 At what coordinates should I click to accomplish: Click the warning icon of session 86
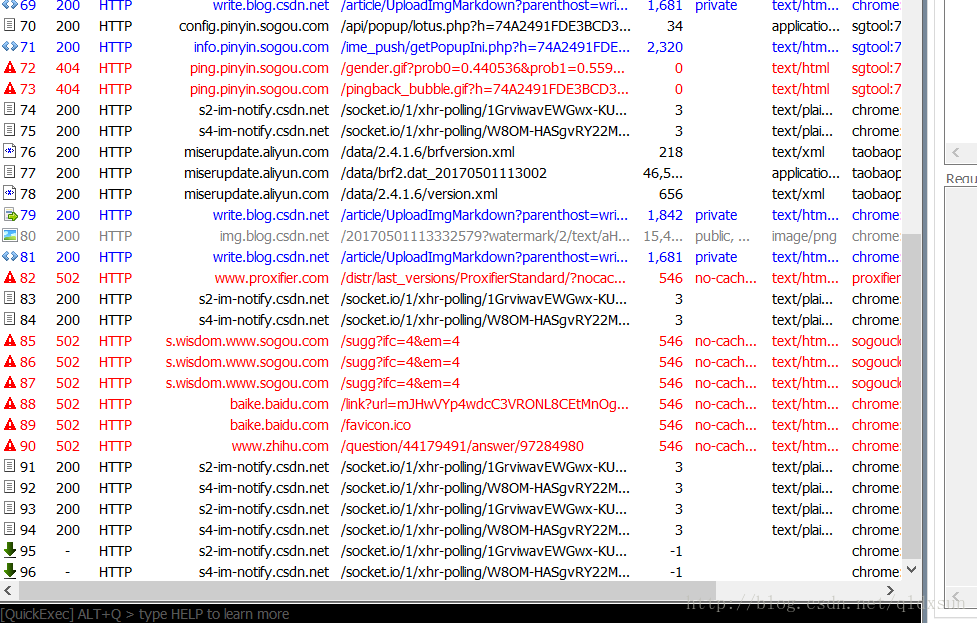pos(9,361)
